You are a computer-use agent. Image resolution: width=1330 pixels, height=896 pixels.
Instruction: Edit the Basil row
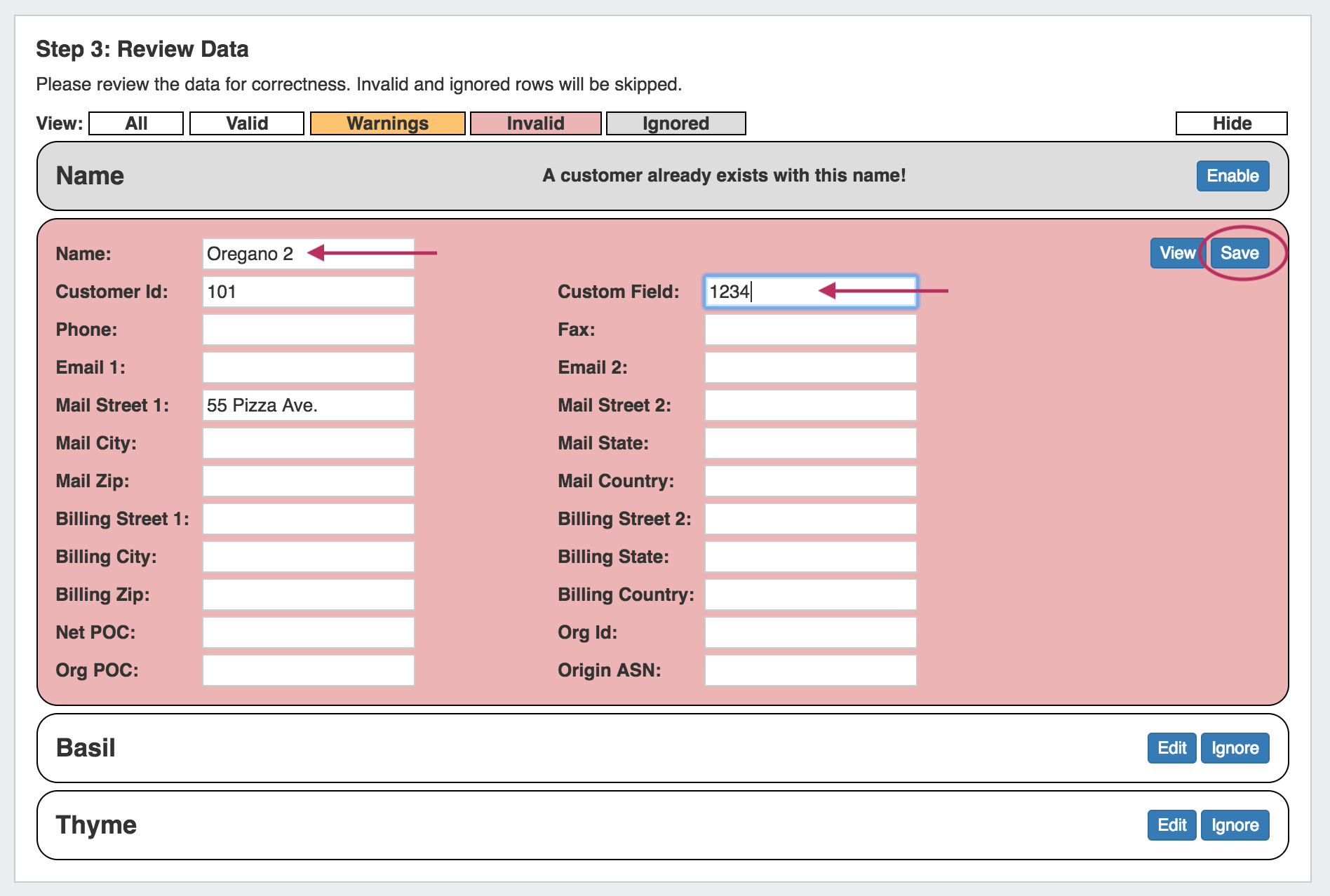pos(1171,748)
